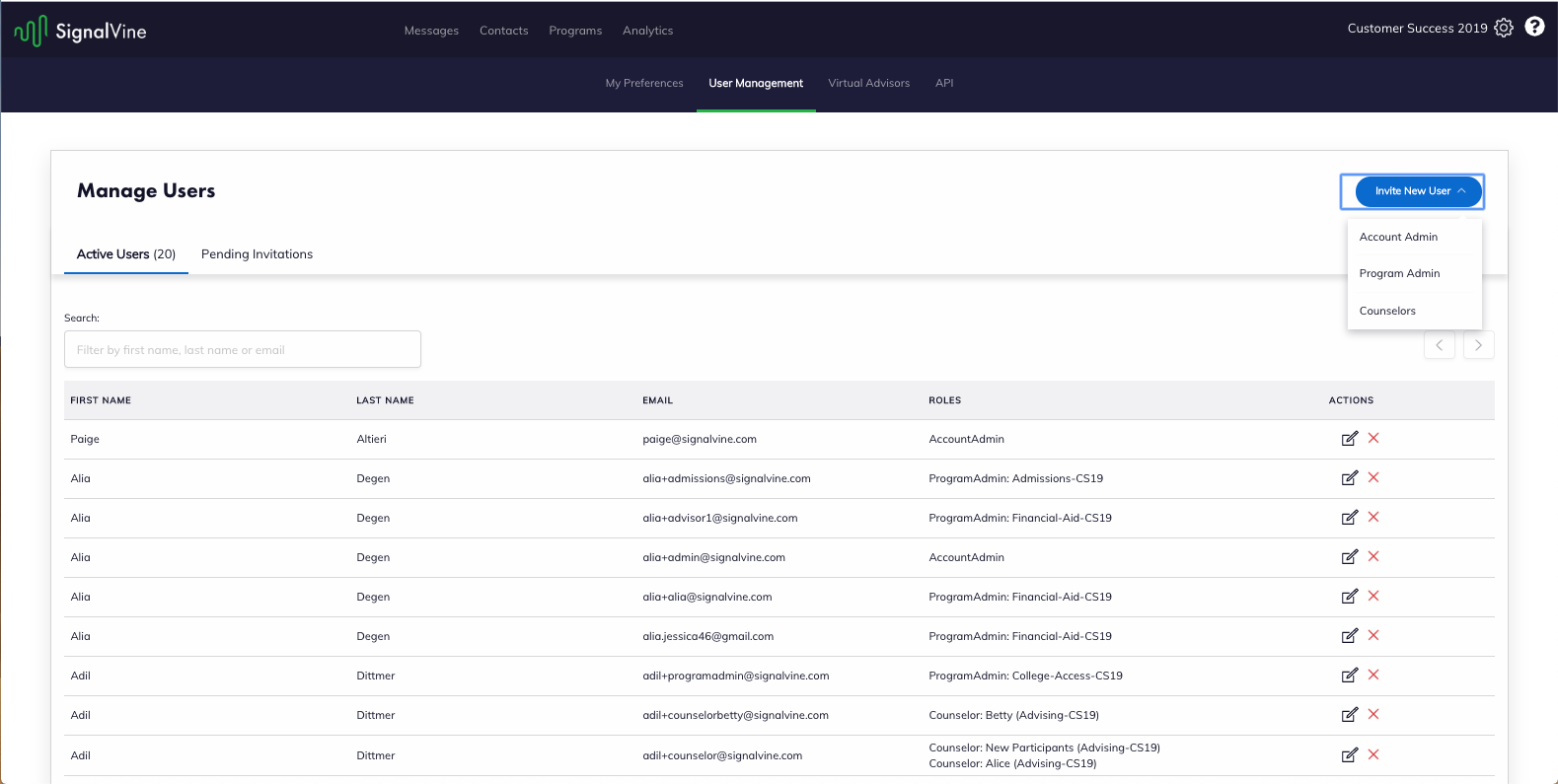Viewport: 1558px width, 784px height.
Task: Click Customer Success 2019 account name
Action: click(x=1417, y=28)
